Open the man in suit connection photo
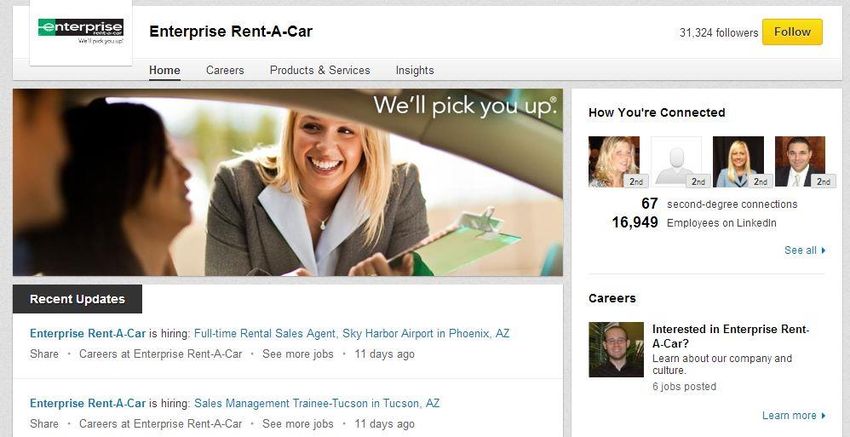This screenshot has height=437, width=850. 800,162
